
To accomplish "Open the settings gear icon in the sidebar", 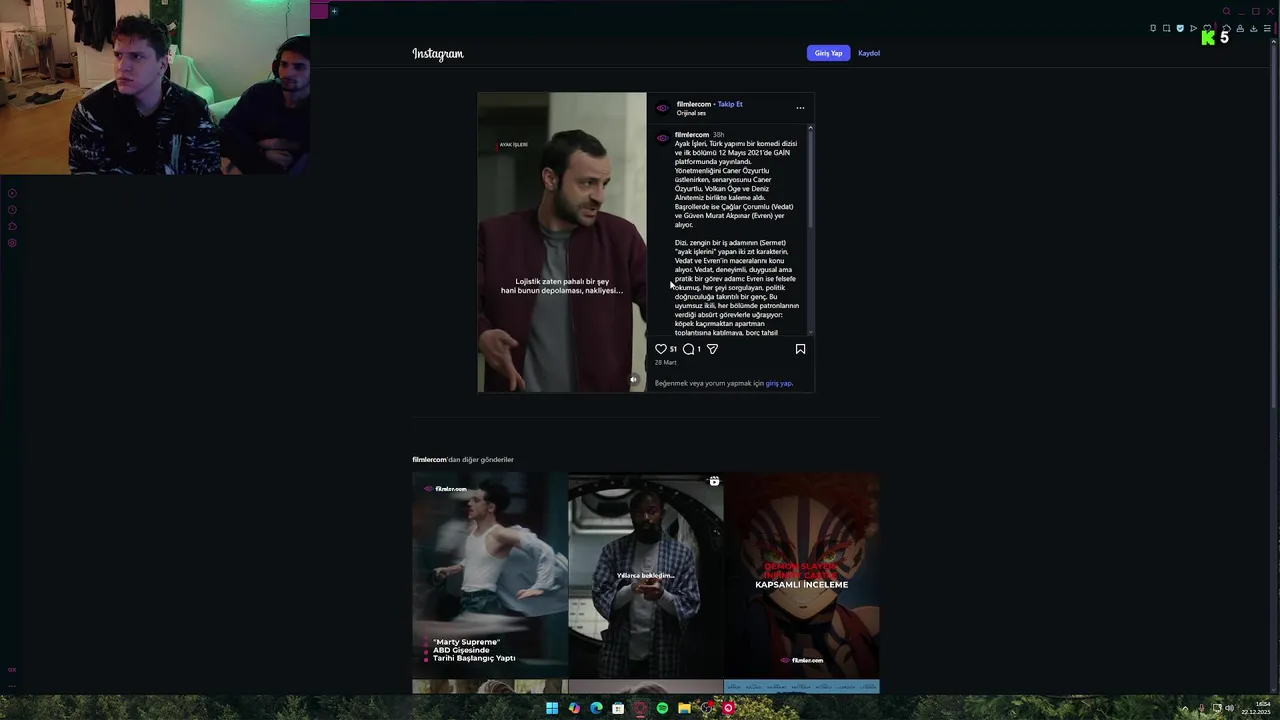I will 12,243.
